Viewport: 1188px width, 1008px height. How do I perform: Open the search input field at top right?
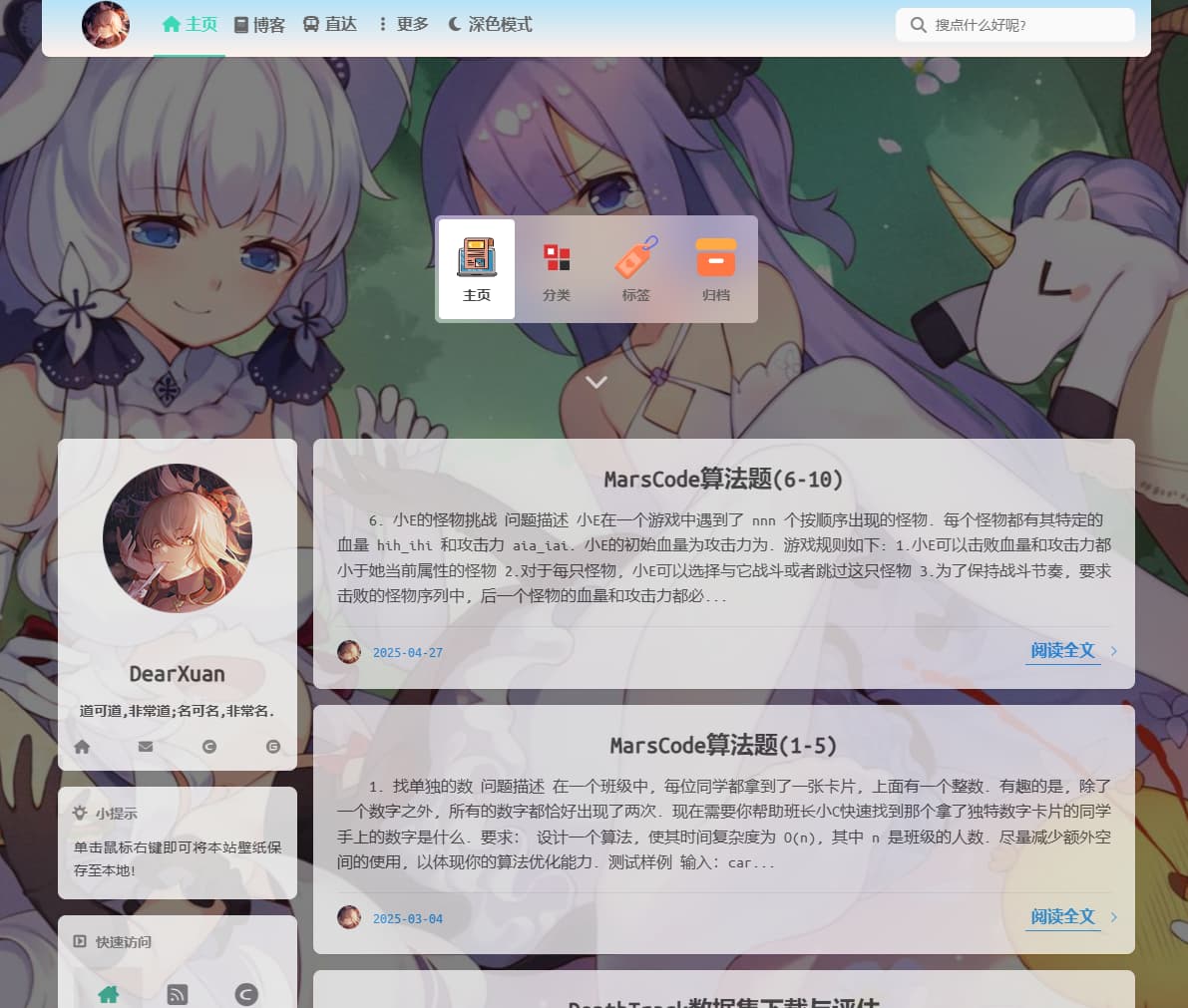[x=1014, y=24]
